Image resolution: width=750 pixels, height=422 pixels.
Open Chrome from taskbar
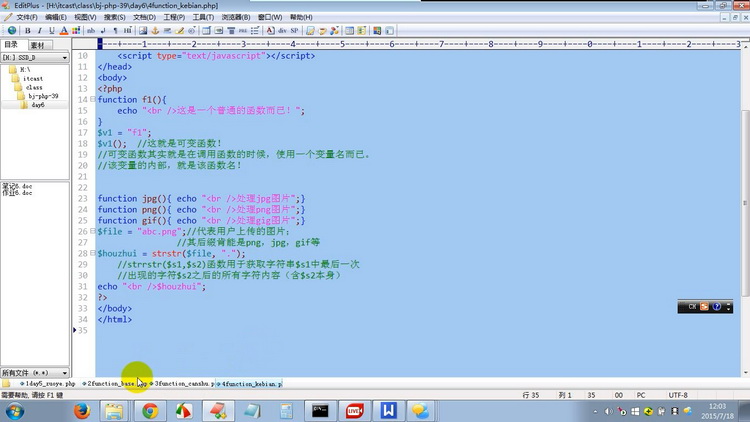pos(150,411)
